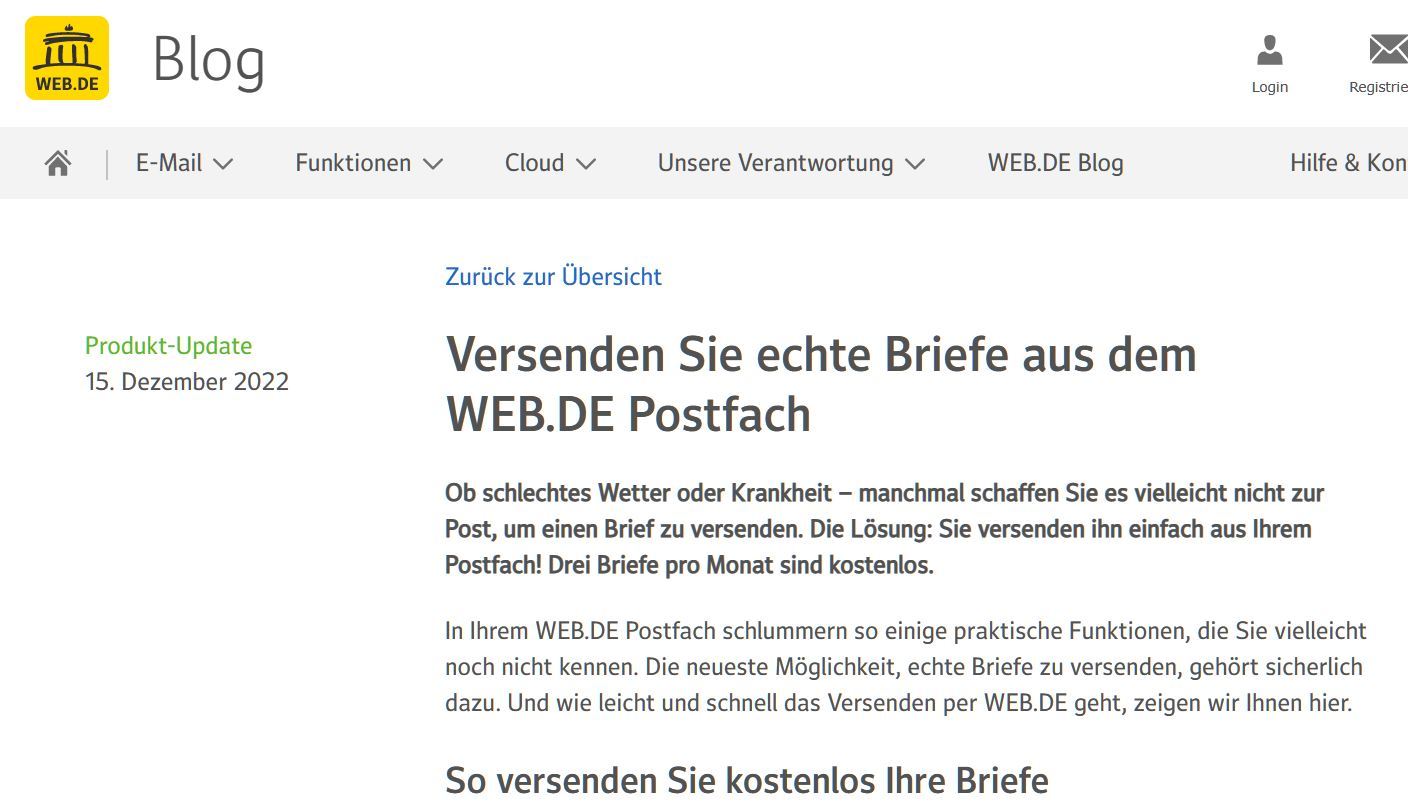Open the WEB.DE Blog navigation item

[x=1056, y=163]
